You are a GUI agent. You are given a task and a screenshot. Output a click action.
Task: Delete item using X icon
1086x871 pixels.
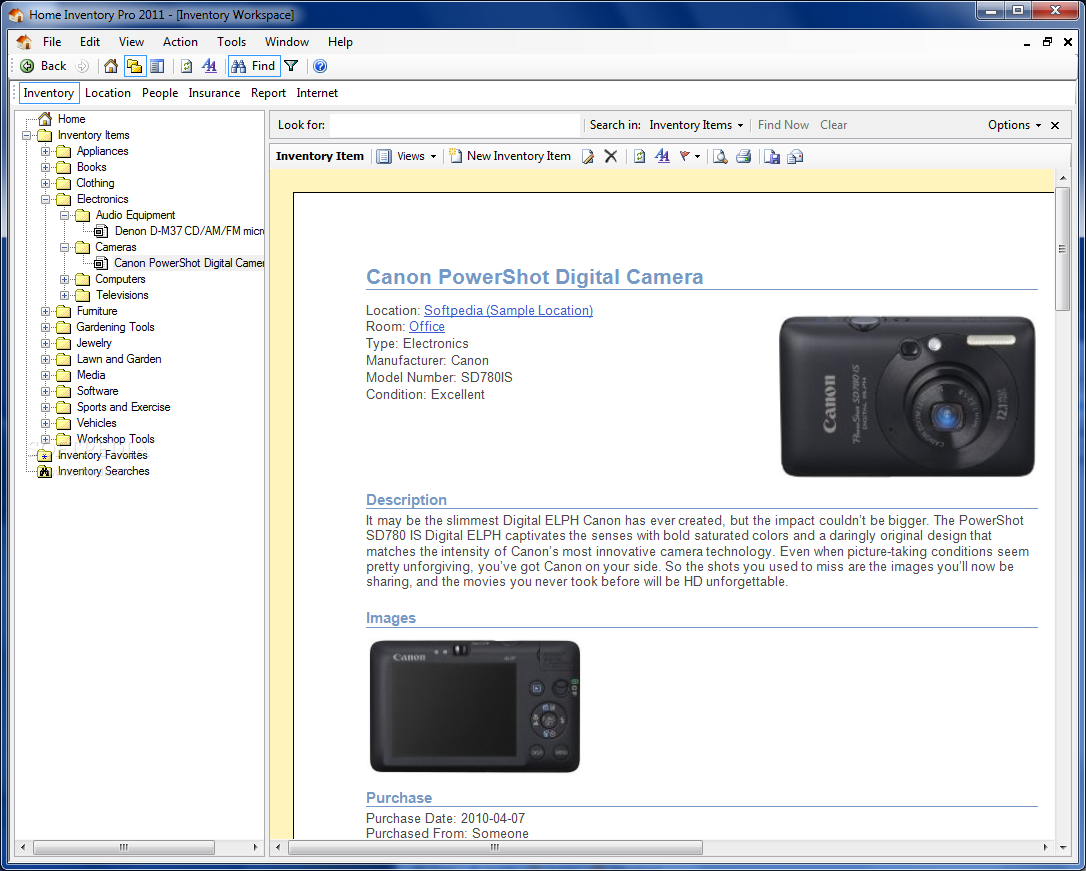tap(611, 156)
